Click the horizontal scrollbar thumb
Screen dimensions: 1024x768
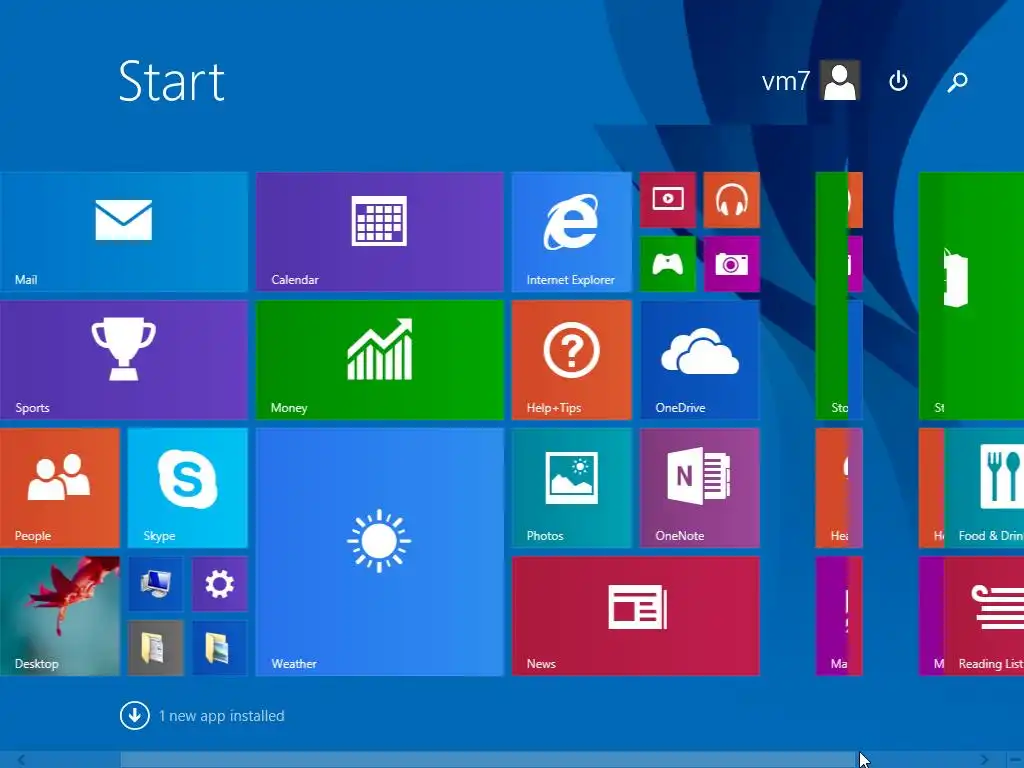pyautogui.click(x=488, y=760)
